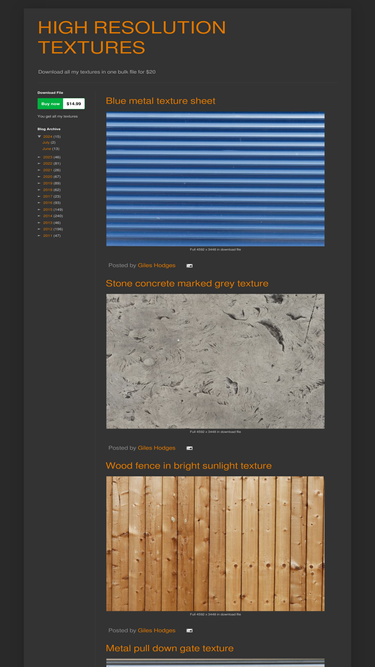Expand the 2020 archive arrow
This screenshot has height=667, width=375.
(40, 177)
